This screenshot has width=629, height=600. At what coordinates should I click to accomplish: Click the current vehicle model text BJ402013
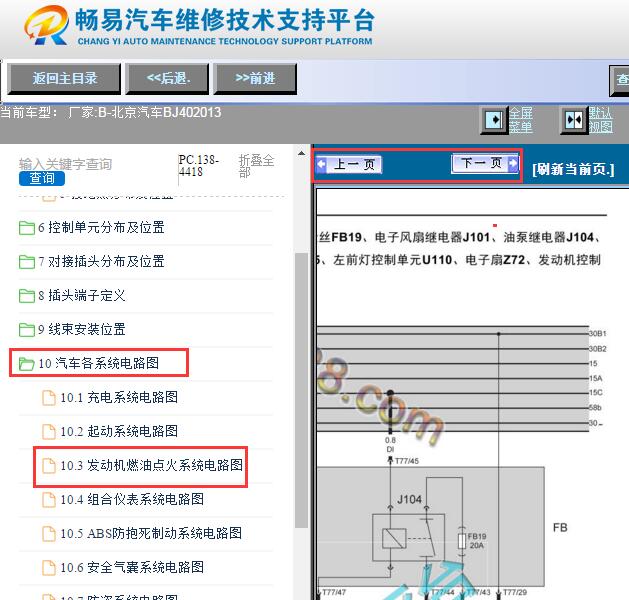pyautogui.click(x=192, y=112)
